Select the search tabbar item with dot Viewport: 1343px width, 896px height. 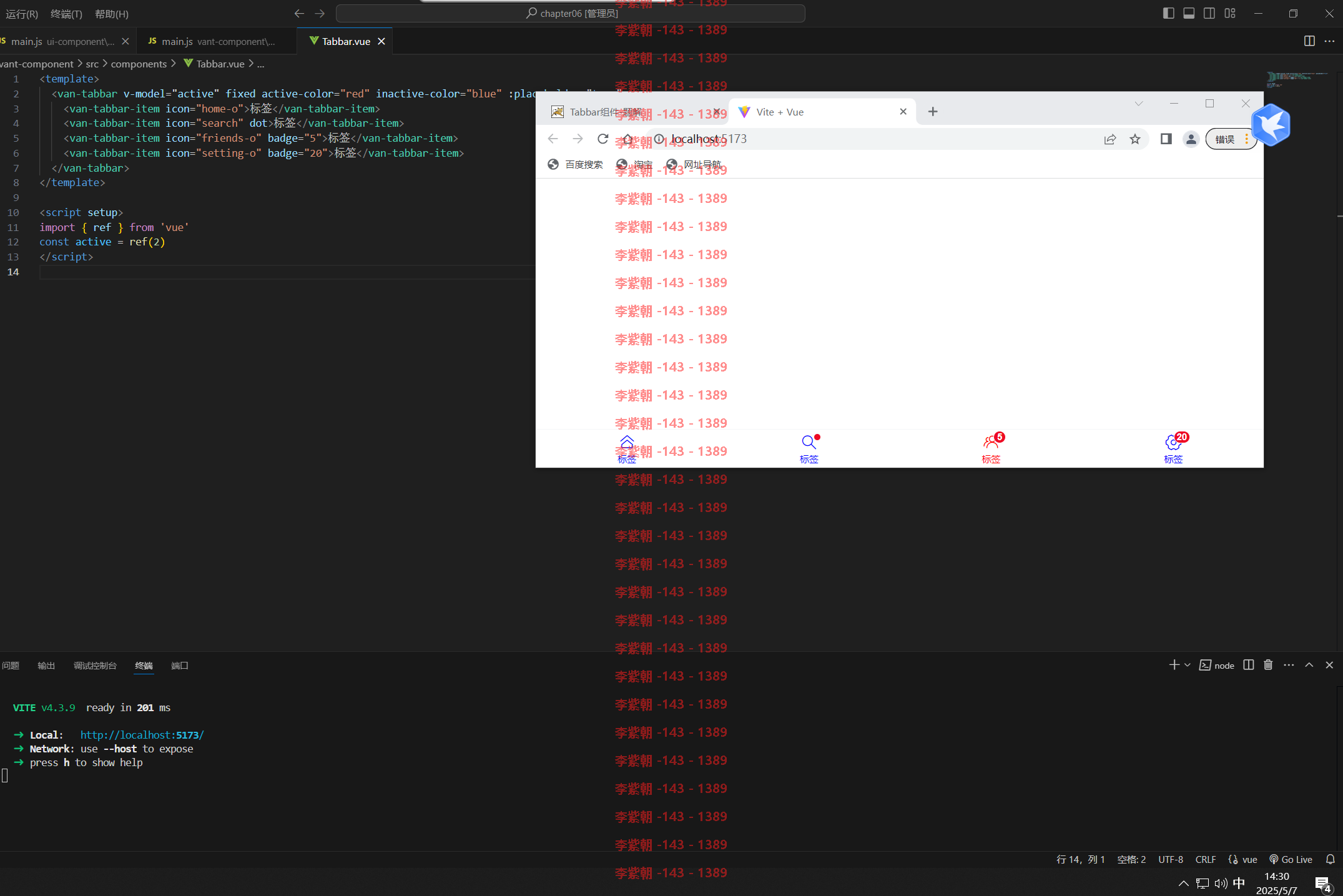click(809, 449)
